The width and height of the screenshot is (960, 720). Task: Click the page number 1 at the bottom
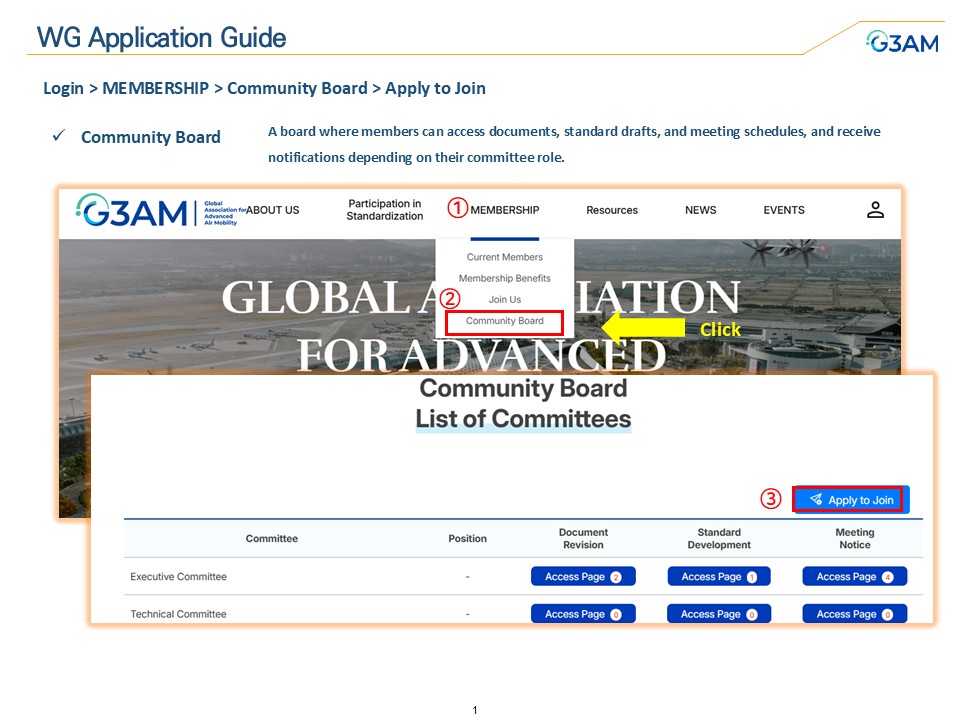pos(475,710)
